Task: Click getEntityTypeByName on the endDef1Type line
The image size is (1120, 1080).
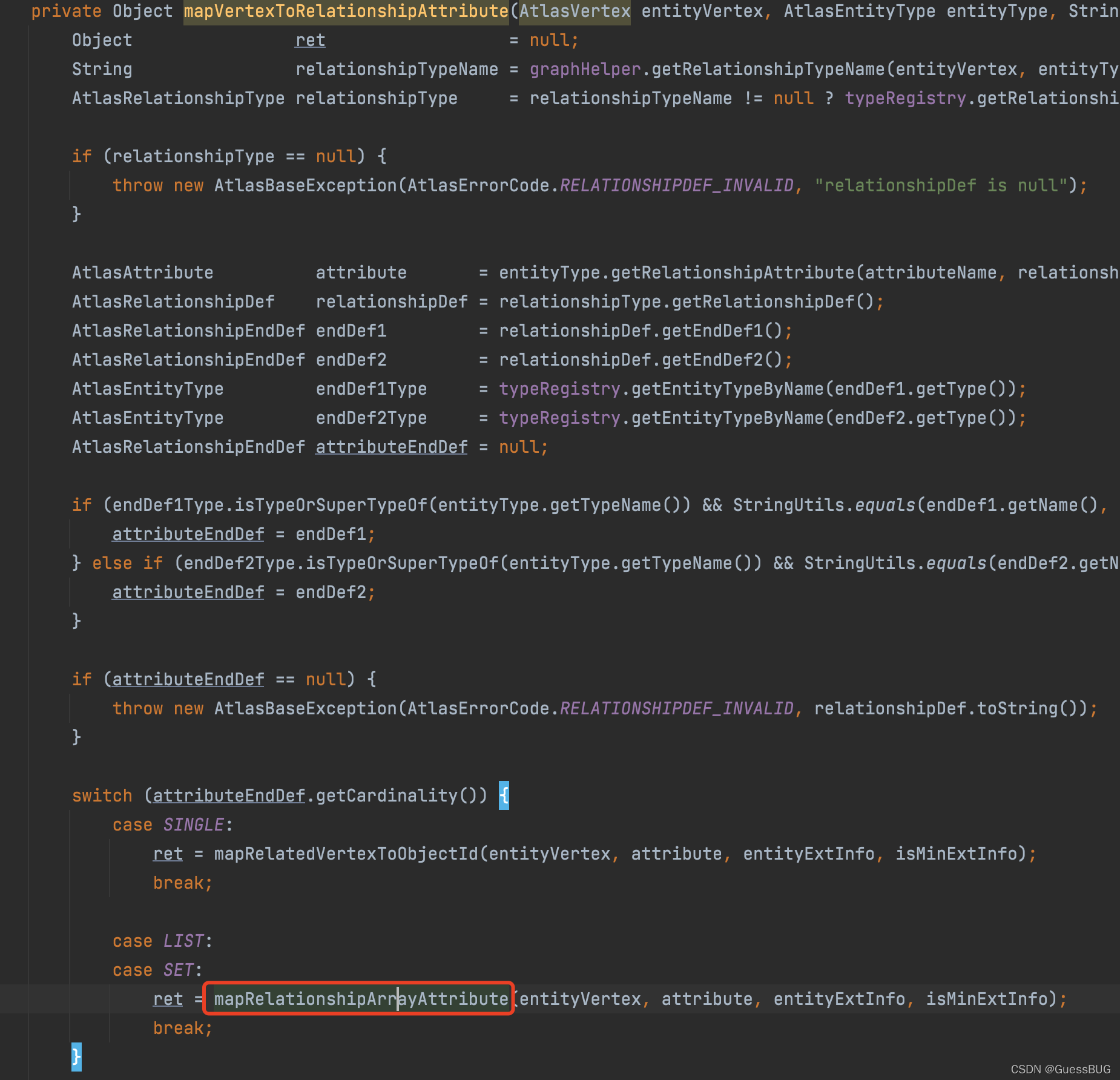Action: [x=728, y=389]
